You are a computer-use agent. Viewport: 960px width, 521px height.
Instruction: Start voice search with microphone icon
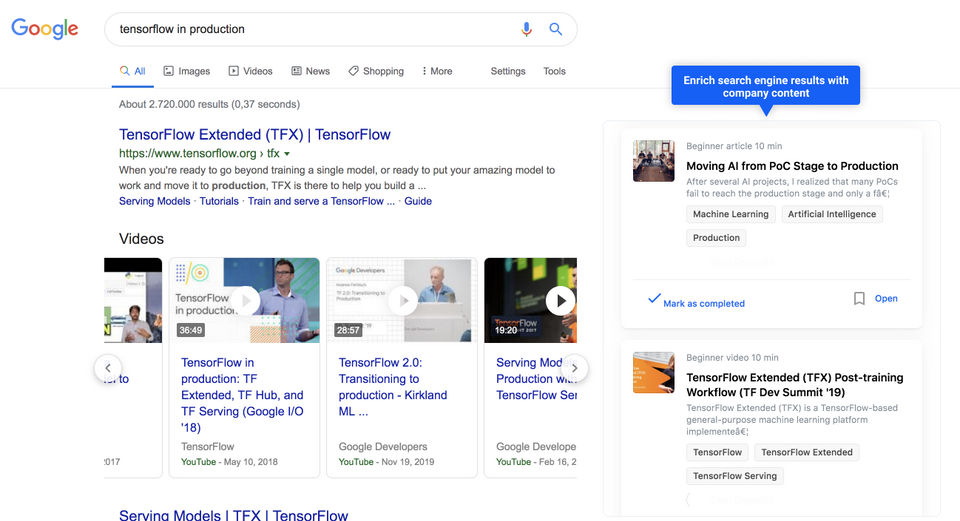[x=526, y=29]
